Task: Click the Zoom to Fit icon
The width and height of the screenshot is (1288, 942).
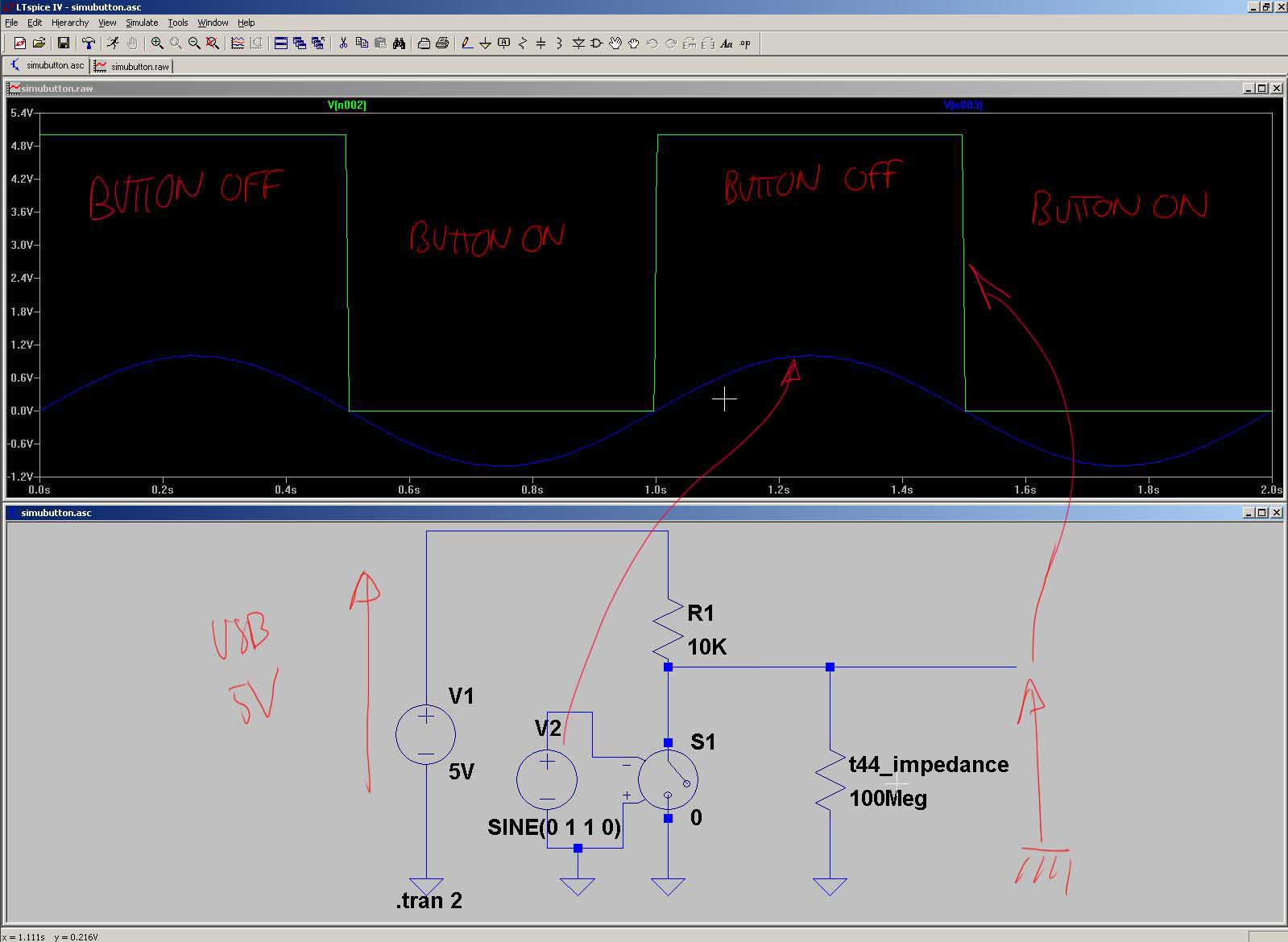Action: pyautogui.click(x=213, y=43)
